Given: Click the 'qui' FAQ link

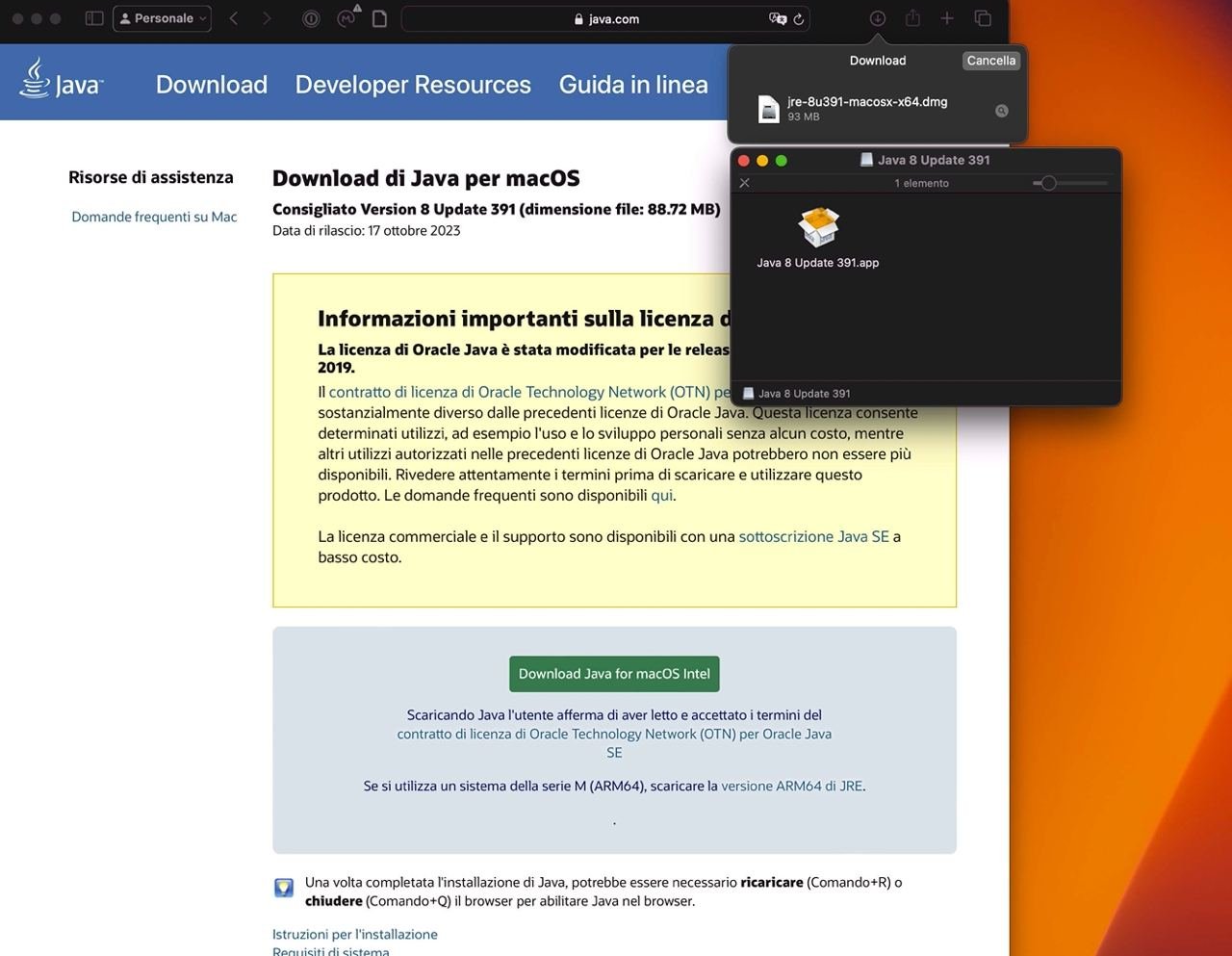Looking at the screenshot, I should 662,495.
